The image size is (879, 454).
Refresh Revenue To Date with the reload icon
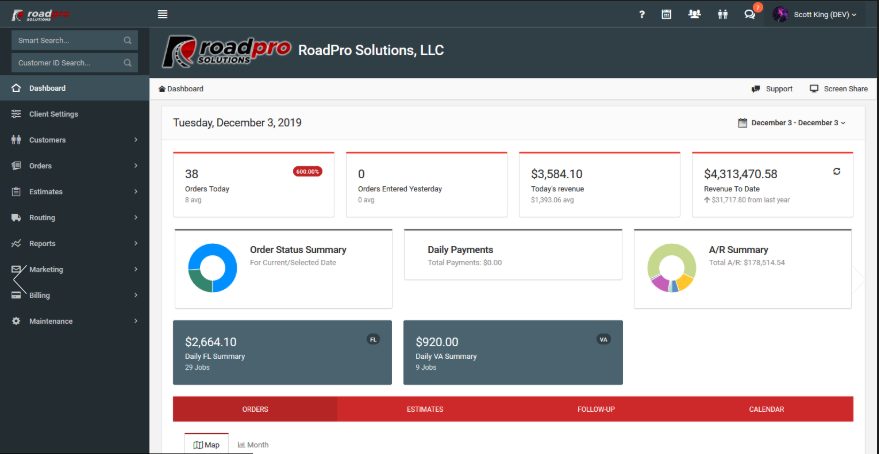tap(836, 172)
